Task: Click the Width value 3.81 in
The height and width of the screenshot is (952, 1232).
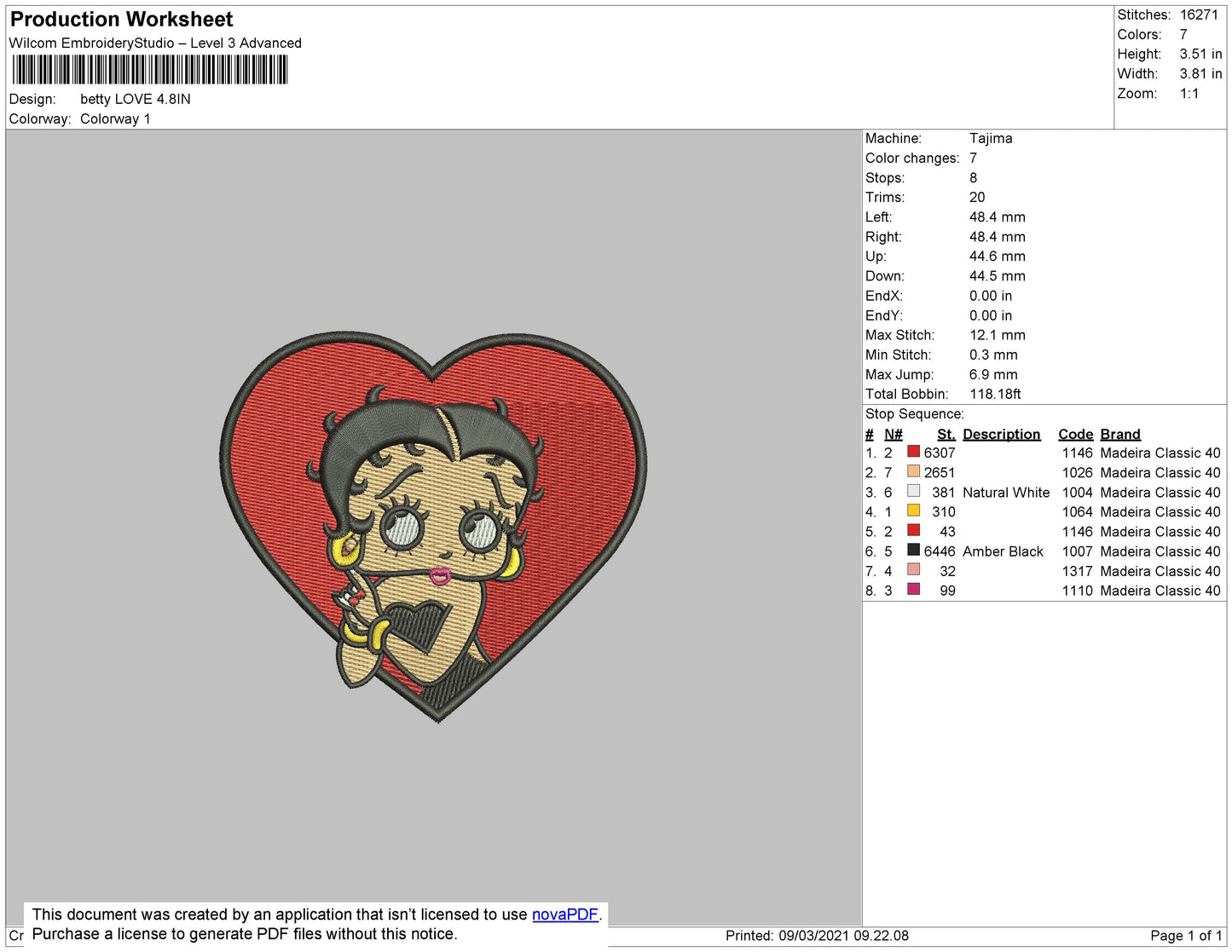Action: point(1201,73)
